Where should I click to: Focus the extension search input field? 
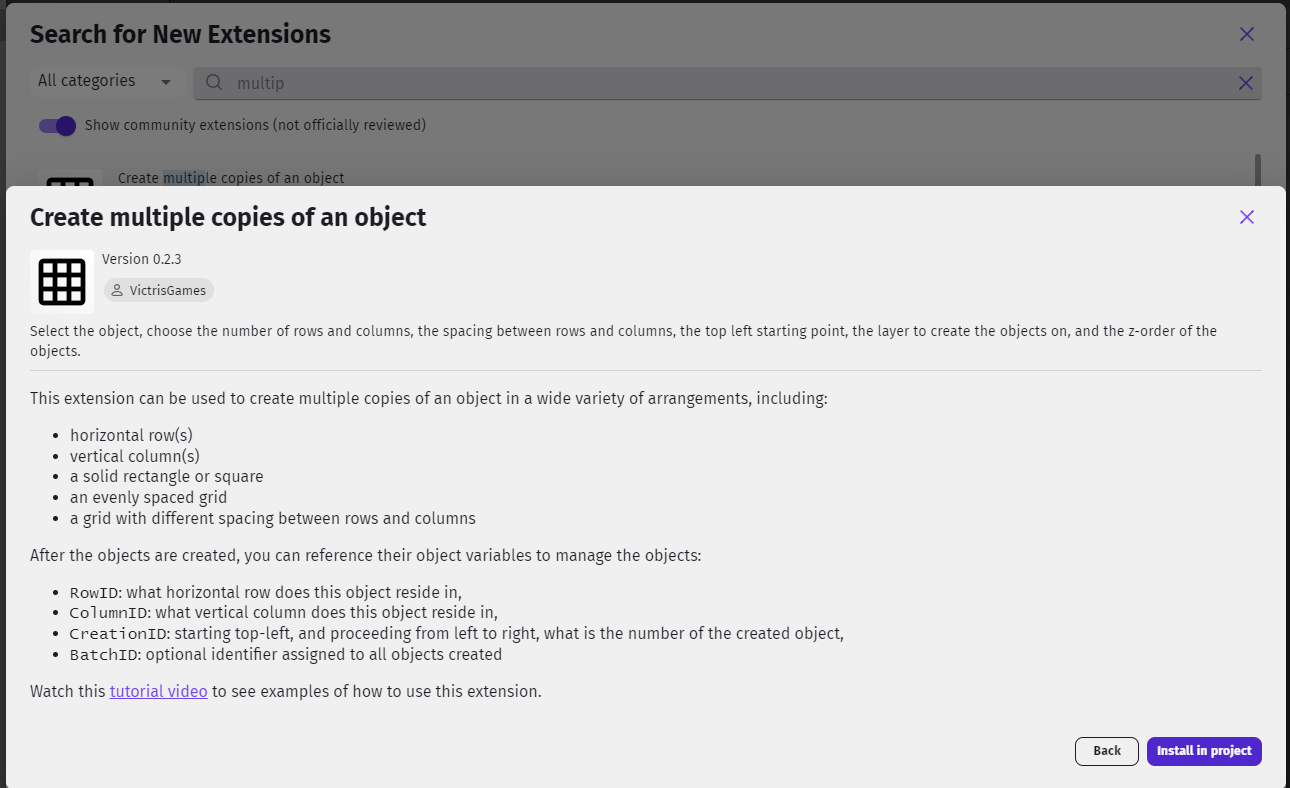(x=700, y=83)
